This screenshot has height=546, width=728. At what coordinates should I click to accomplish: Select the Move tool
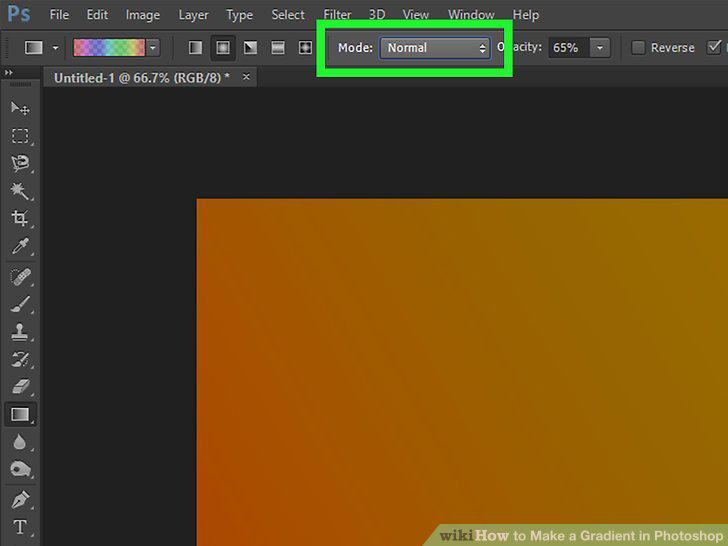click(20, 108)
